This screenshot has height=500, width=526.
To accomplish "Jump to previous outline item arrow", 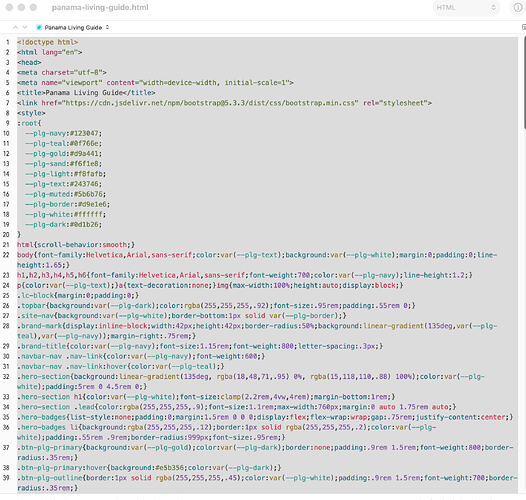I will pyautogui.click(x=15, y=28).
